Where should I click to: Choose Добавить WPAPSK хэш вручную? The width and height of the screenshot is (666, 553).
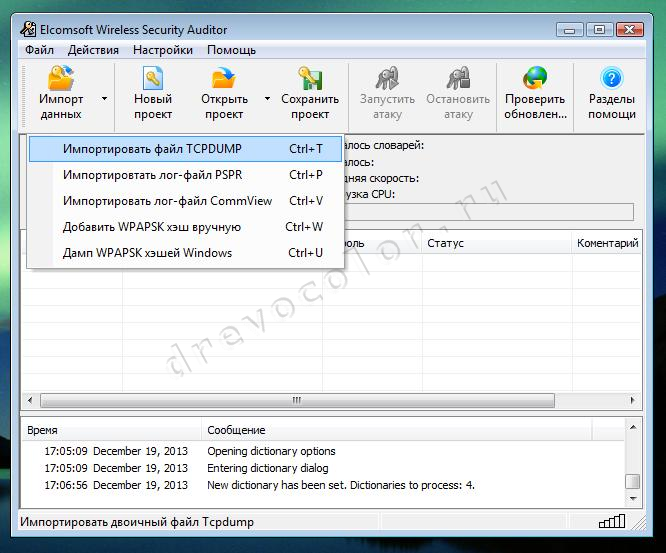coord(185,227)
